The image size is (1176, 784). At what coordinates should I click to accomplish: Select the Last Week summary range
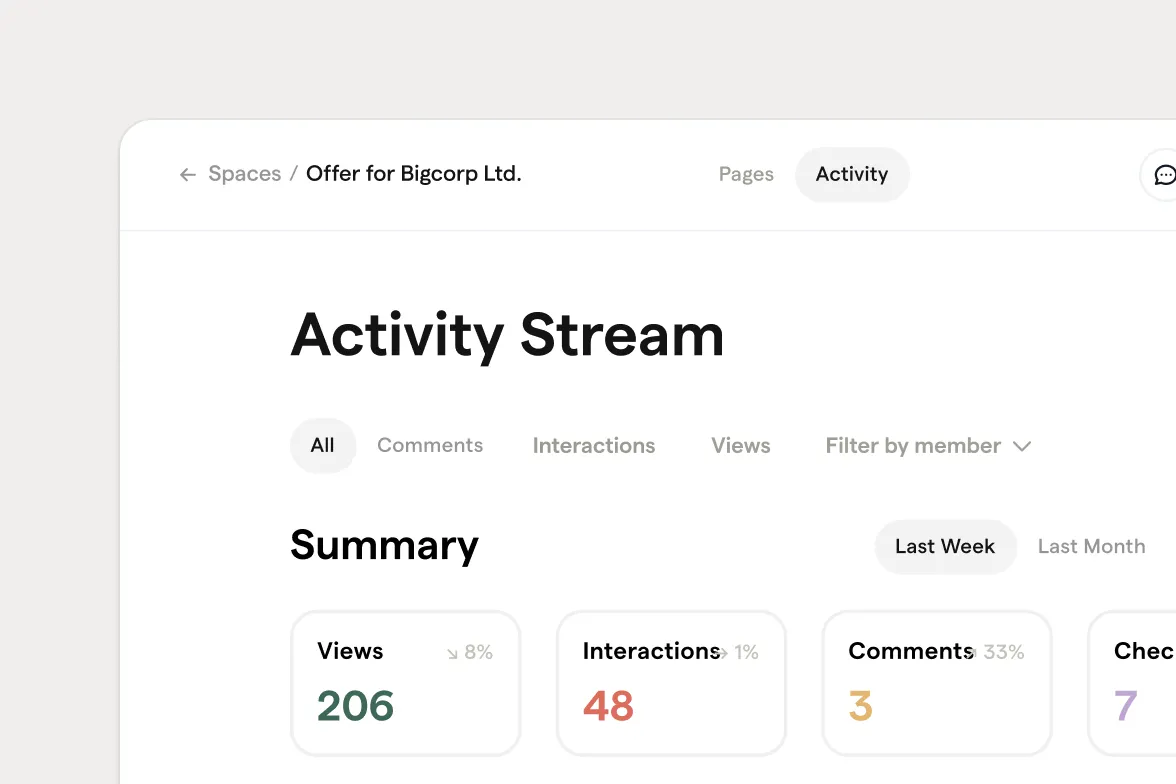[x=945, y=546]
